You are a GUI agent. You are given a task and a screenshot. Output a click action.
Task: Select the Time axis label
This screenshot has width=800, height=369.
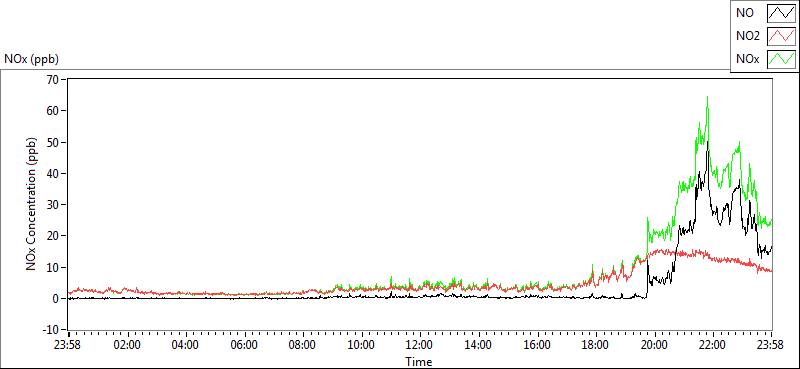(419, 362)
